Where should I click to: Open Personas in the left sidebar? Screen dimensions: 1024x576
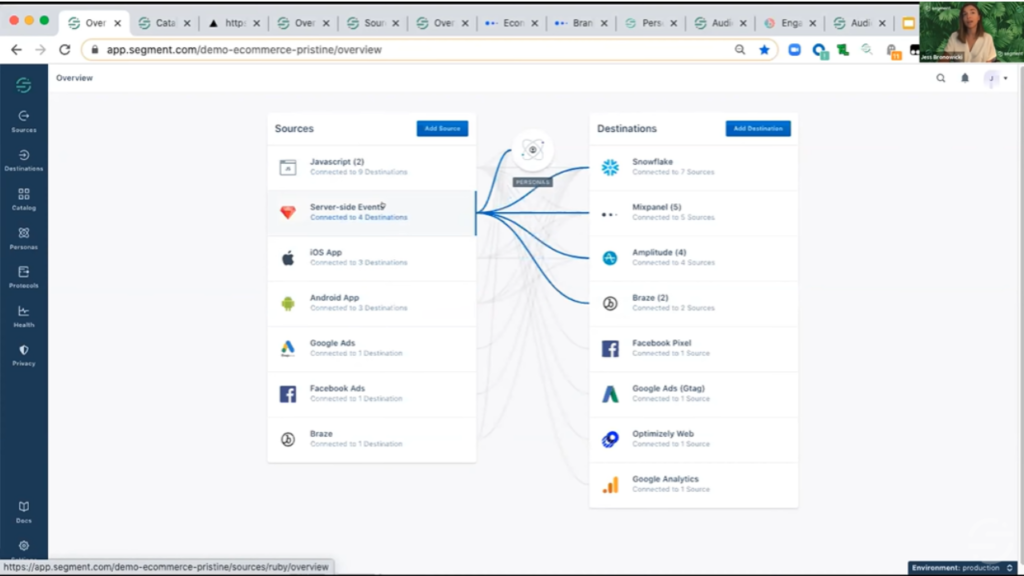coord(24,238)
